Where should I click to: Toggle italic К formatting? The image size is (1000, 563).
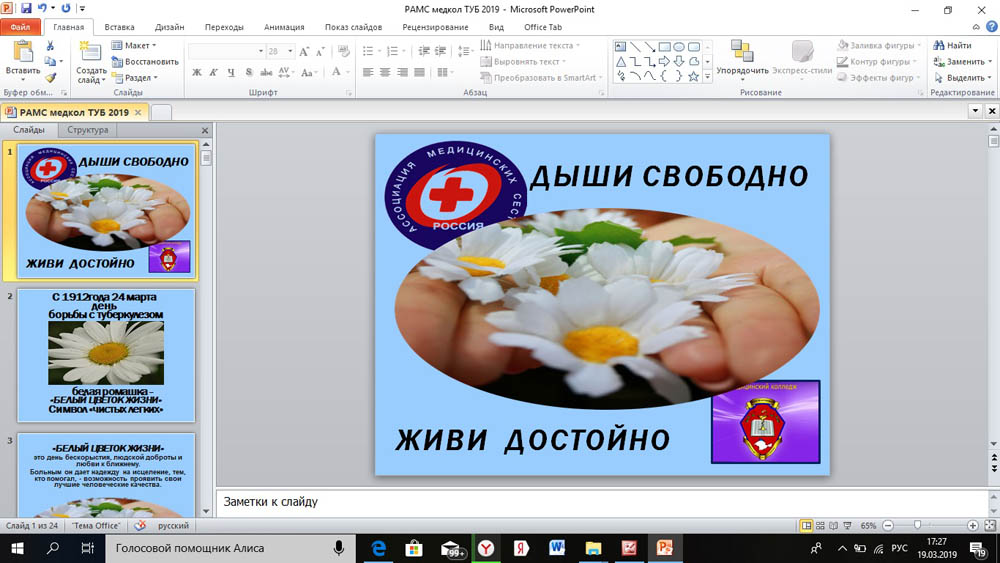click(214, 72)
